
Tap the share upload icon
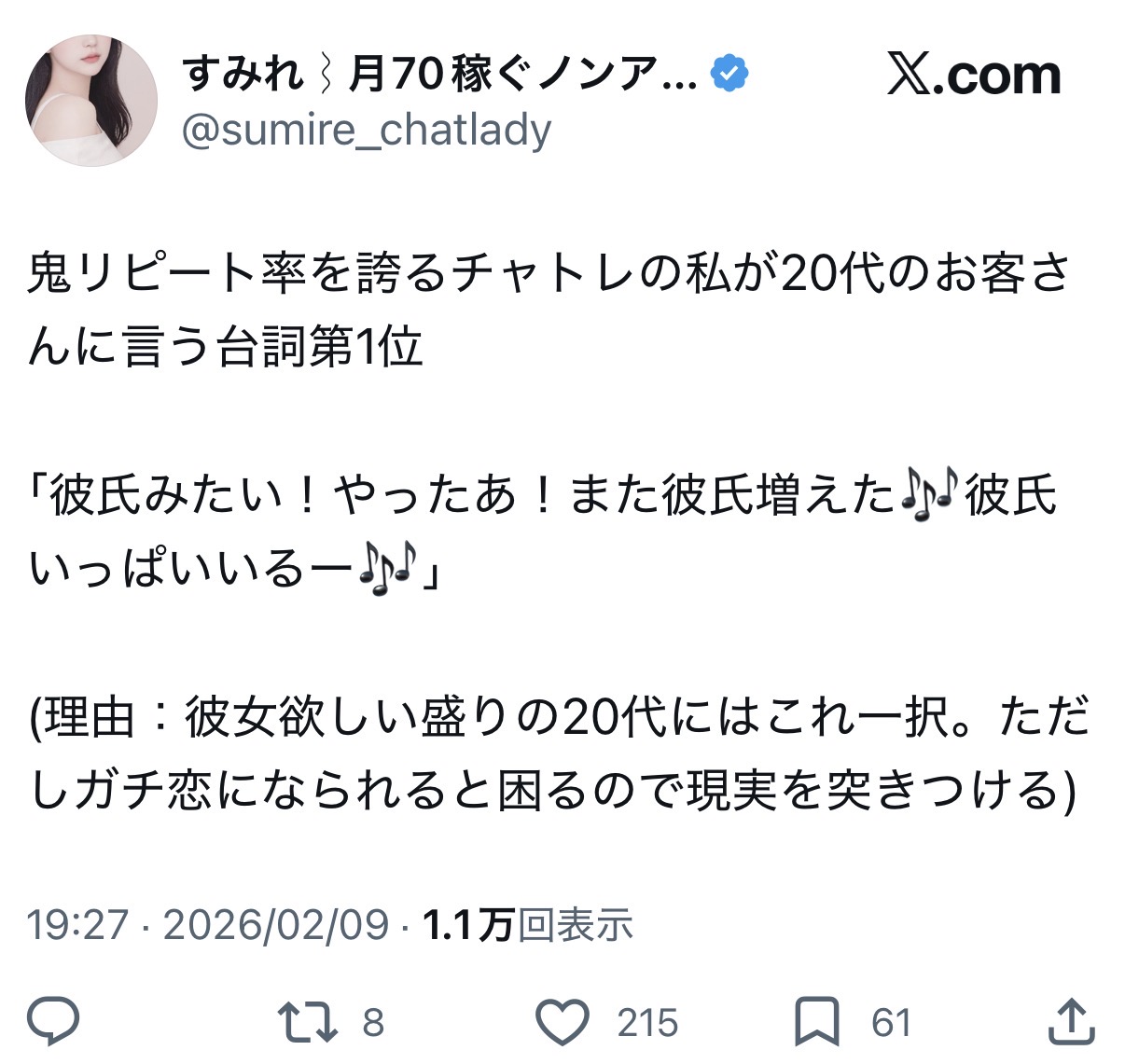pyautogui.click(x=1071, y=1022)
